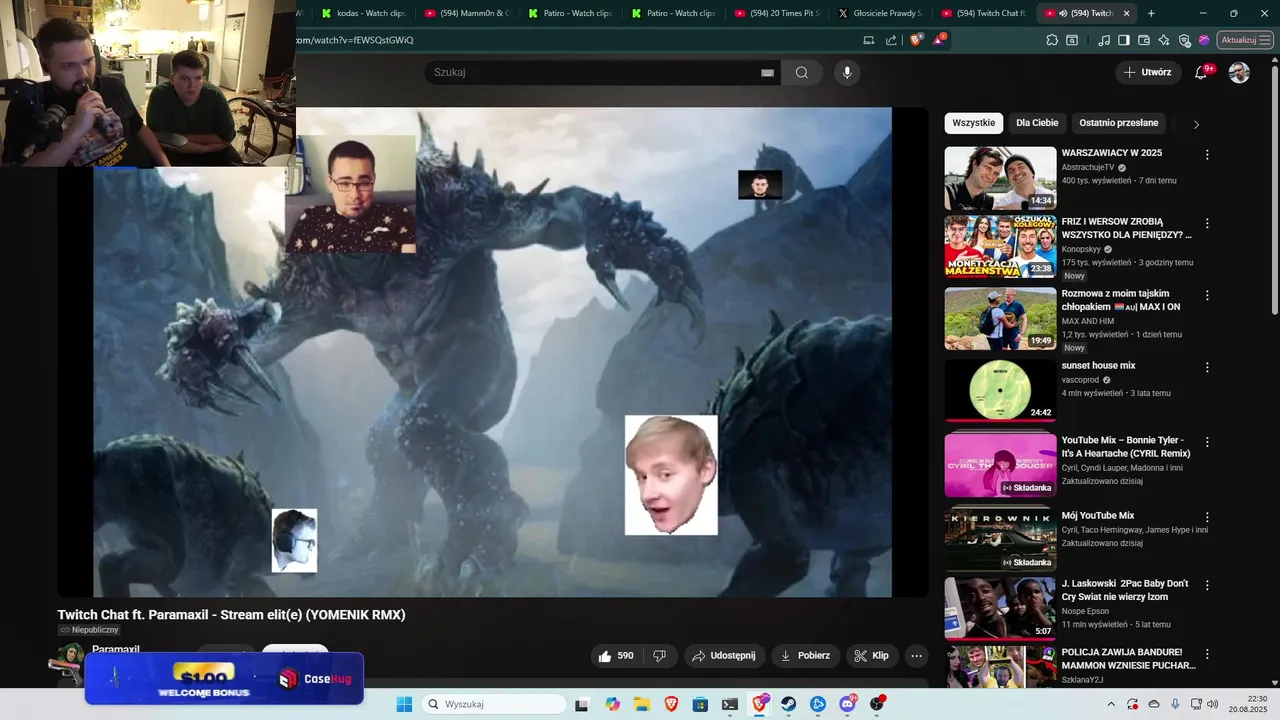Open the WARSZAWIACY W 2025 video thumbnail
The image size is (1280, 720).
point(1000,178)
